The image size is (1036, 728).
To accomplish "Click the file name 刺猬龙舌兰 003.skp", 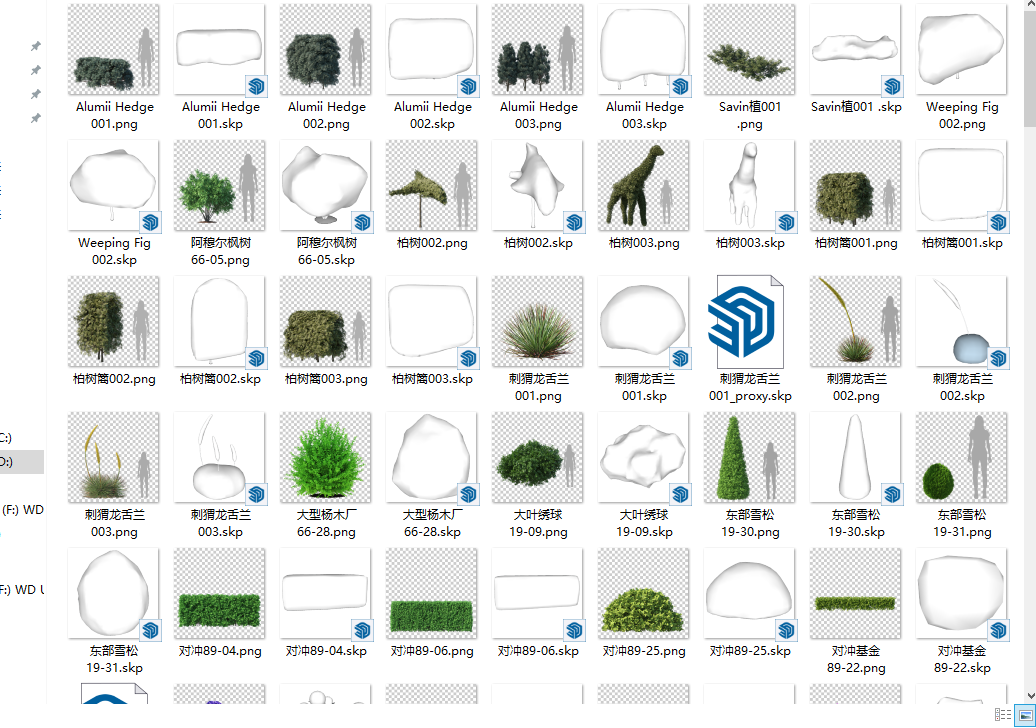I will 219,523.
